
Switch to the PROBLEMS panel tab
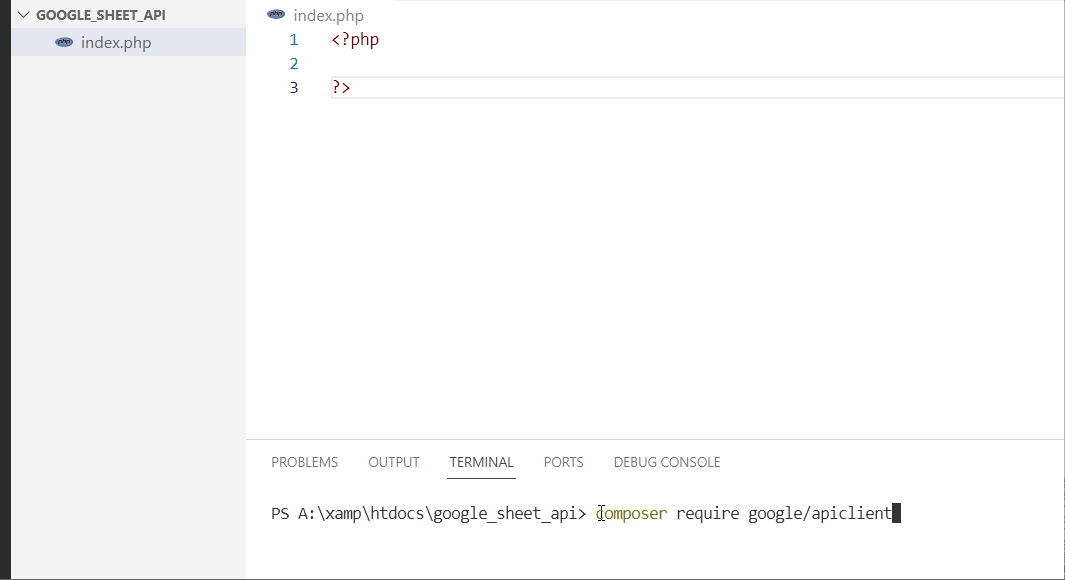coord(304,462)
